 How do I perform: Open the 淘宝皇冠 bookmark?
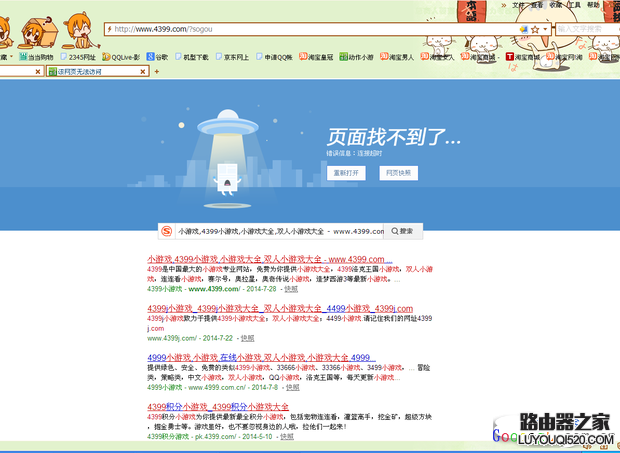[x=316, y=57]
